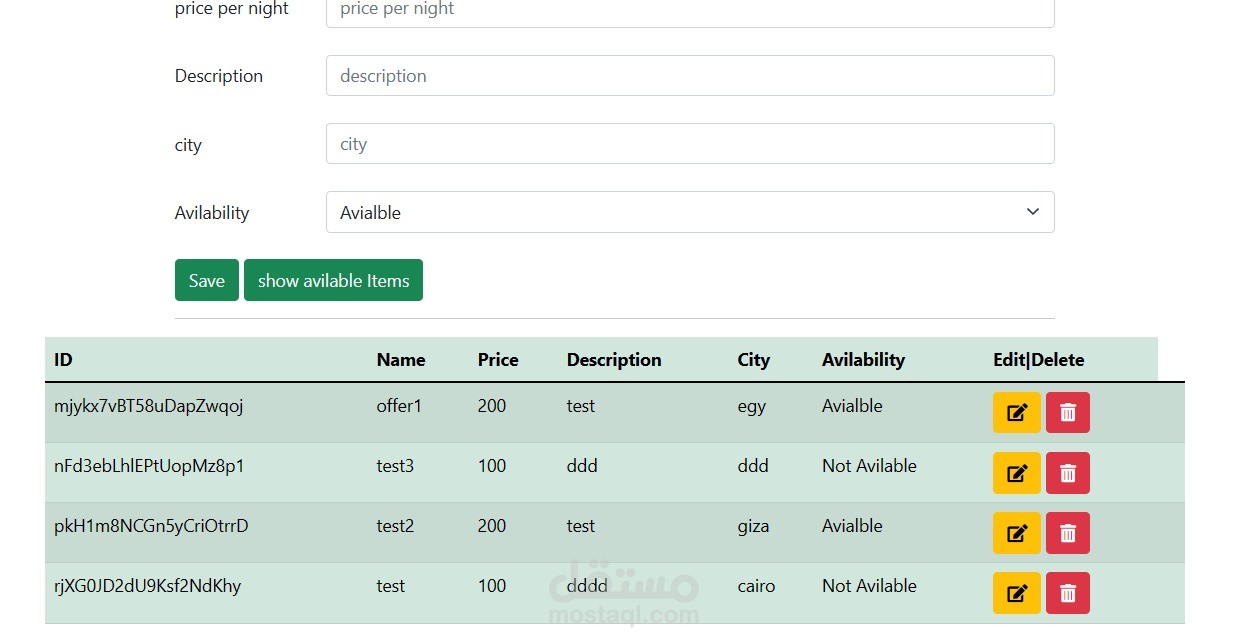1249x641 pixels.
Task: Click the Avilability column header
Action: tap(863, 360)
